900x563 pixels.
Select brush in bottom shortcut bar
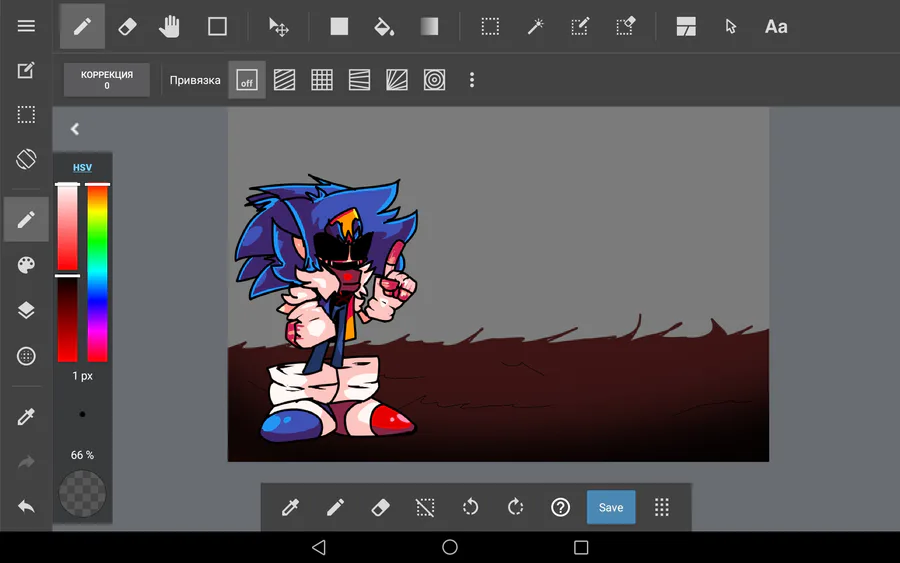point(335,507)
